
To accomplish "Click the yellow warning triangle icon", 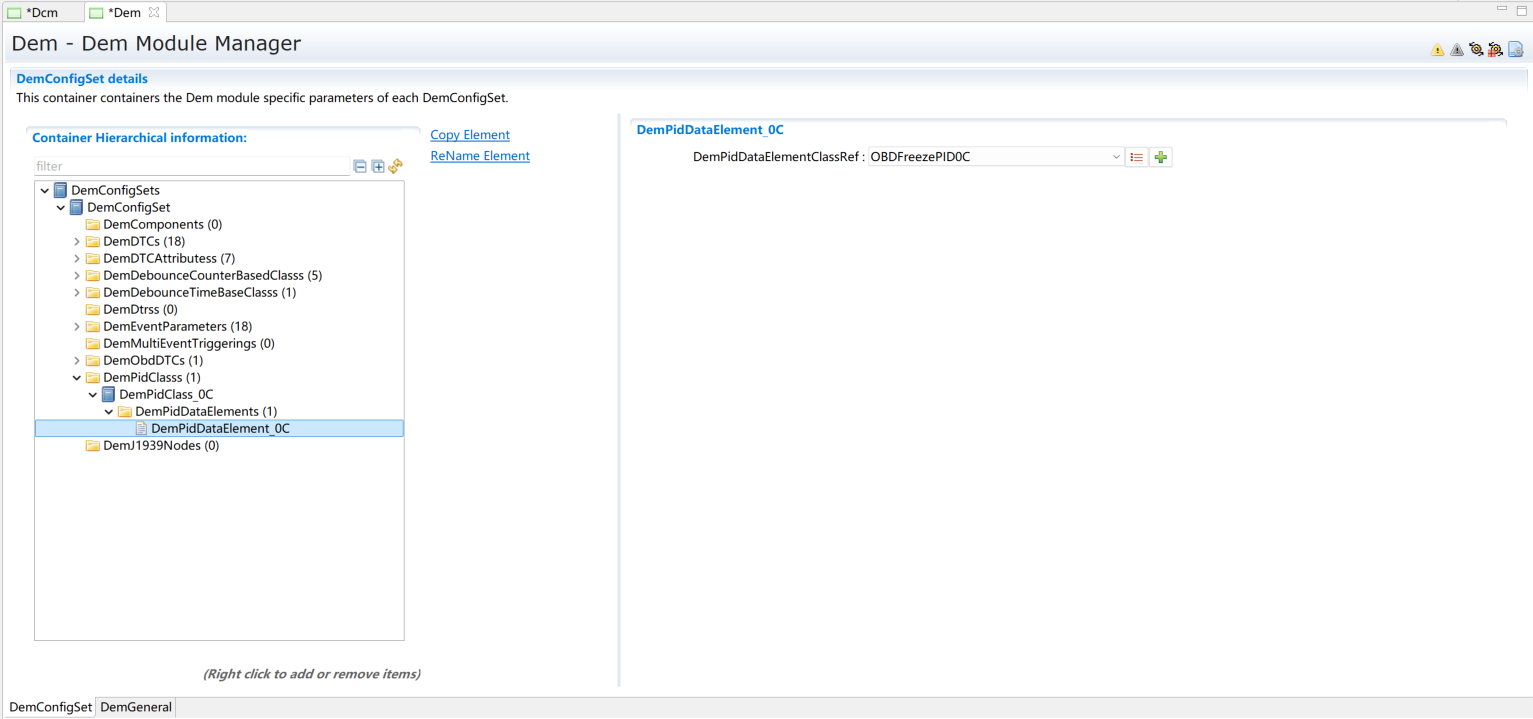I will (1437, 50).
